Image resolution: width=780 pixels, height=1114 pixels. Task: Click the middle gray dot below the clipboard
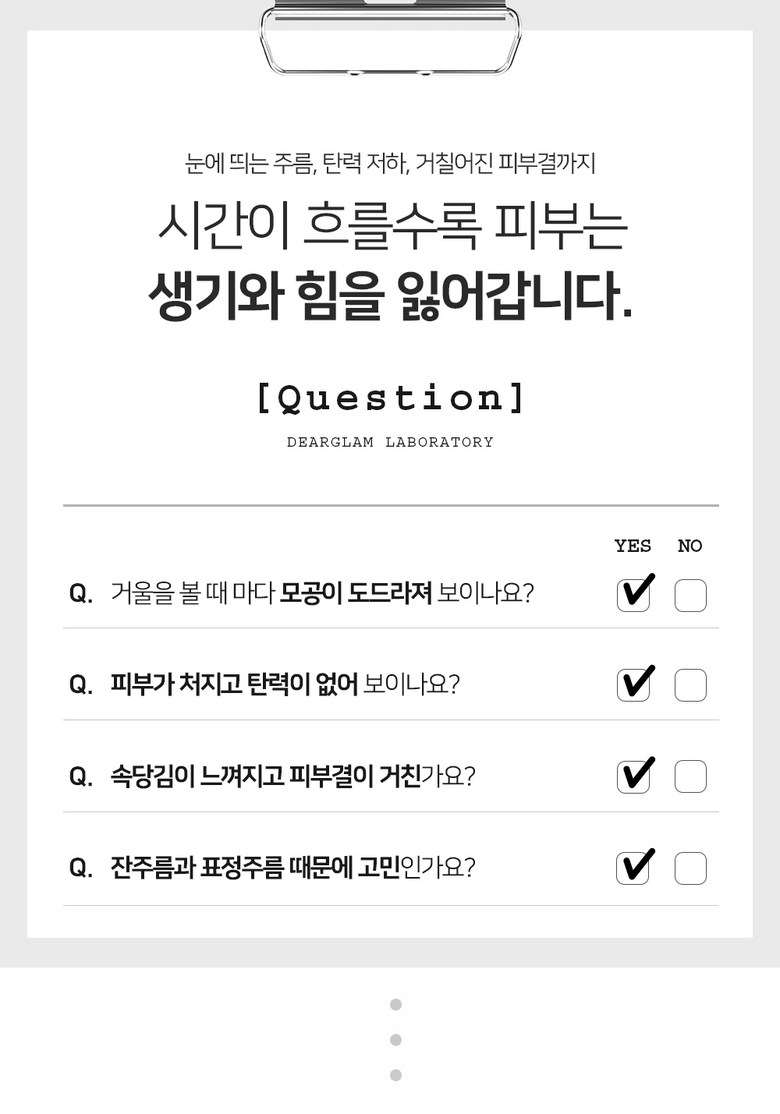point(396,1040)
